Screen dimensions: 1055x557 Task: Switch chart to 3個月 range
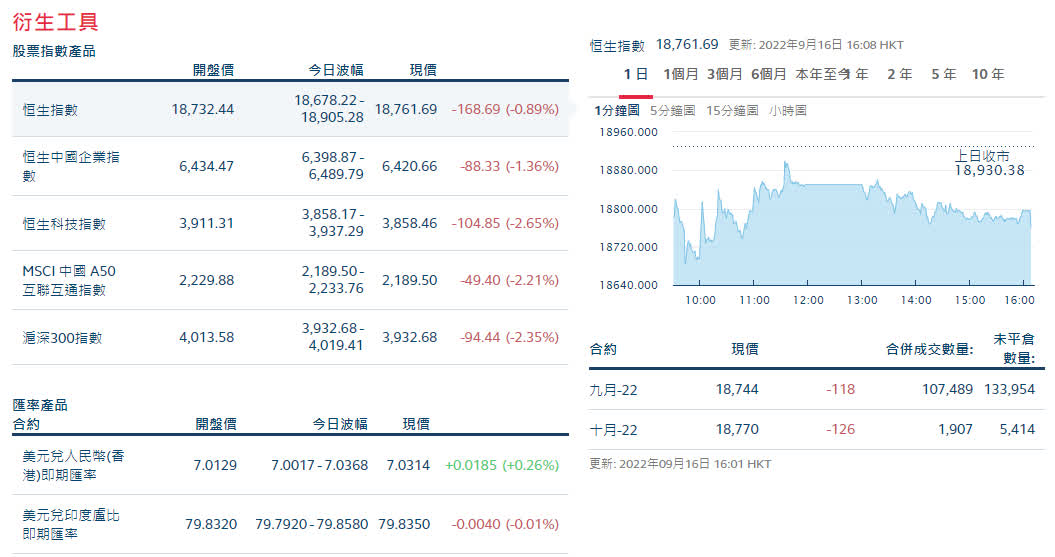coord(725,74)
